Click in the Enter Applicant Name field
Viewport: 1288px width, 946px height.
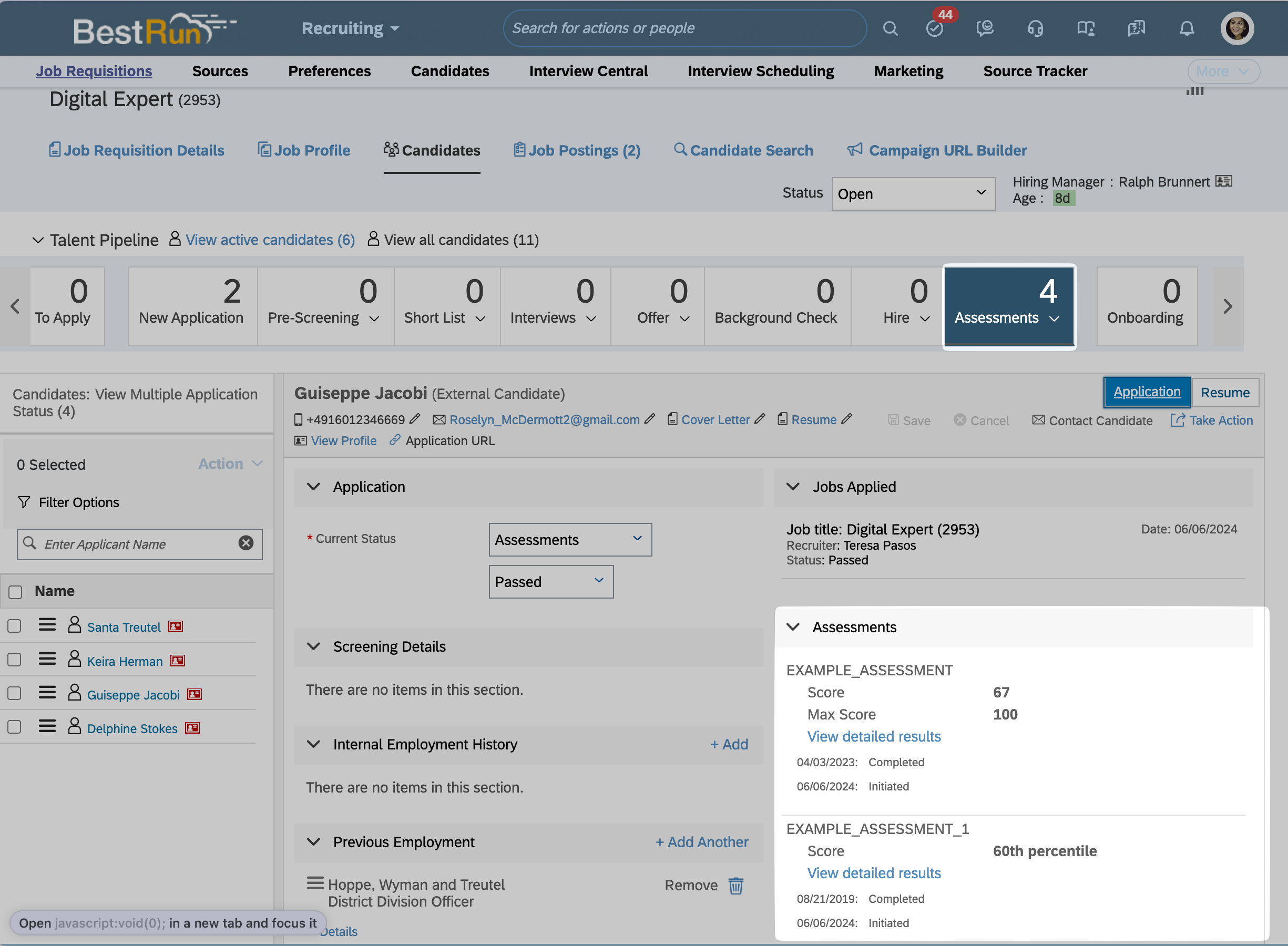pyautogui.click(x=140, y=544)
